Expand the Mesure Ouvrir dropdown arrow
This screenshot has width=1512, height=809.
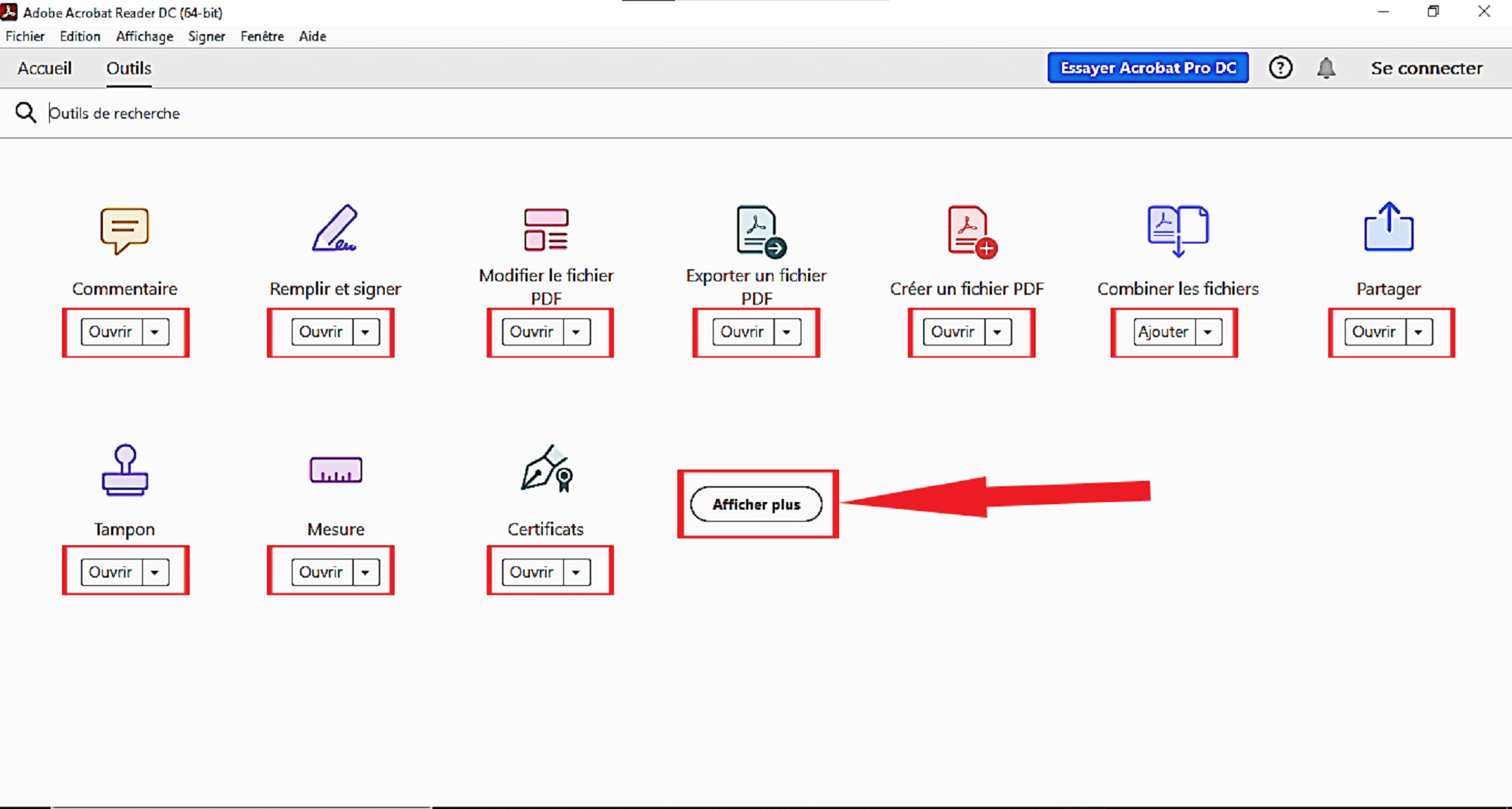(366, 572)
